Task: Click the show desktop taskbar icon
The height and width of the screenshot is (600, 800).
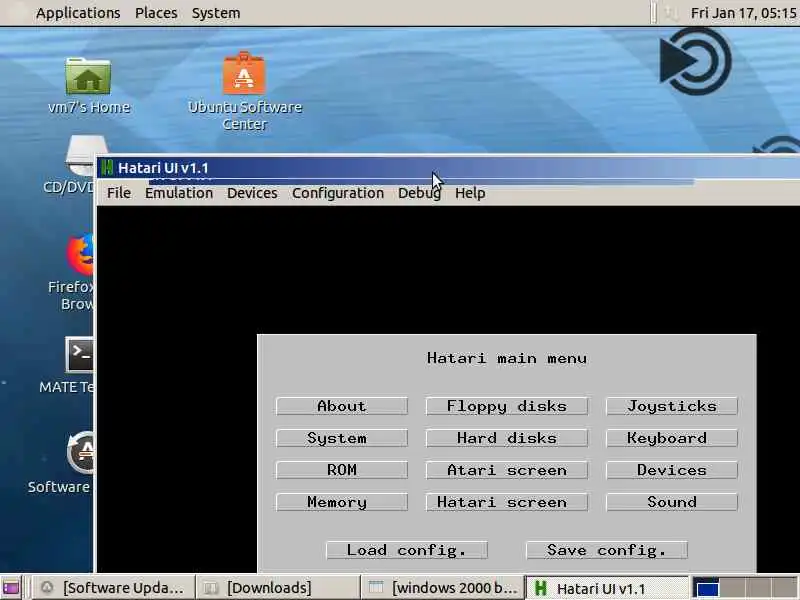Action: click(11, 588)
